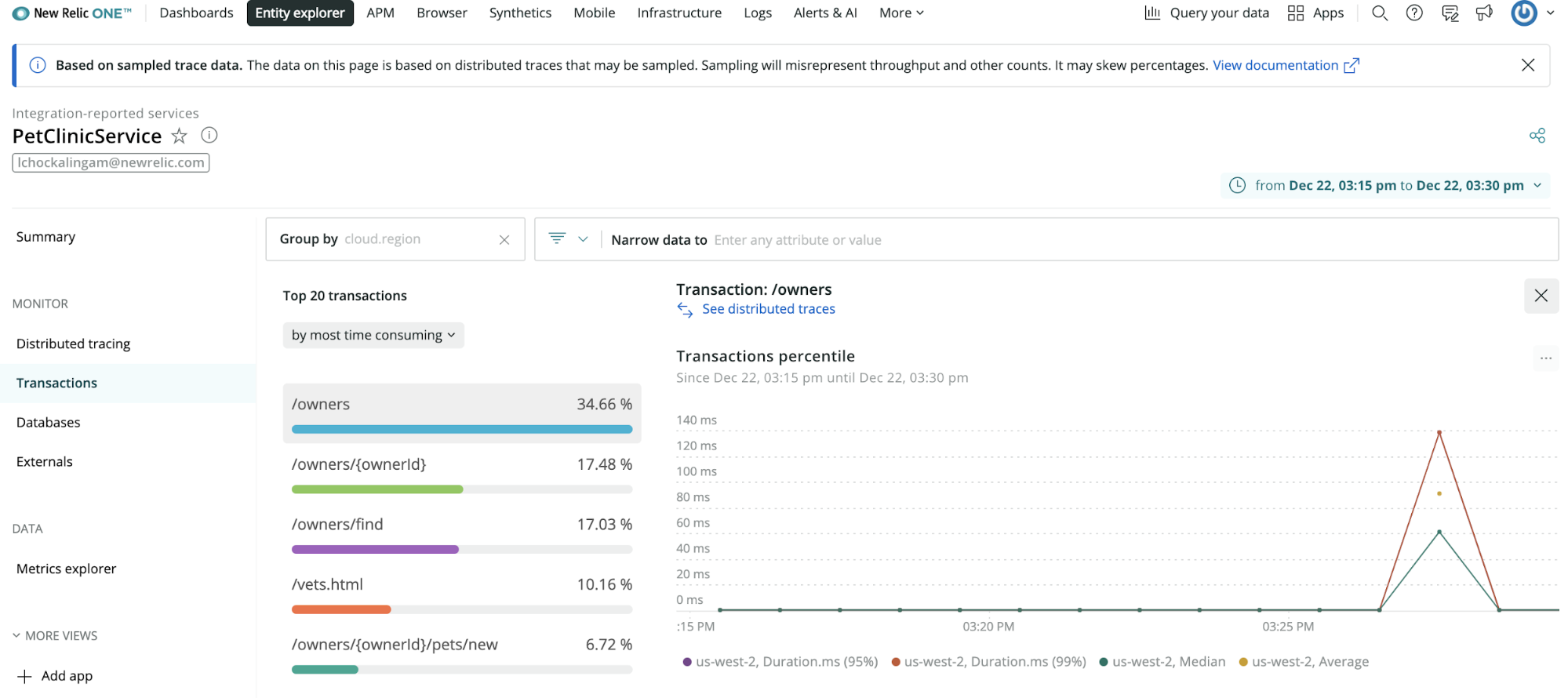Click Integration-reported services breadcrumb
Viewport: 1568px width, 698px height.
(x=105, y=113)
